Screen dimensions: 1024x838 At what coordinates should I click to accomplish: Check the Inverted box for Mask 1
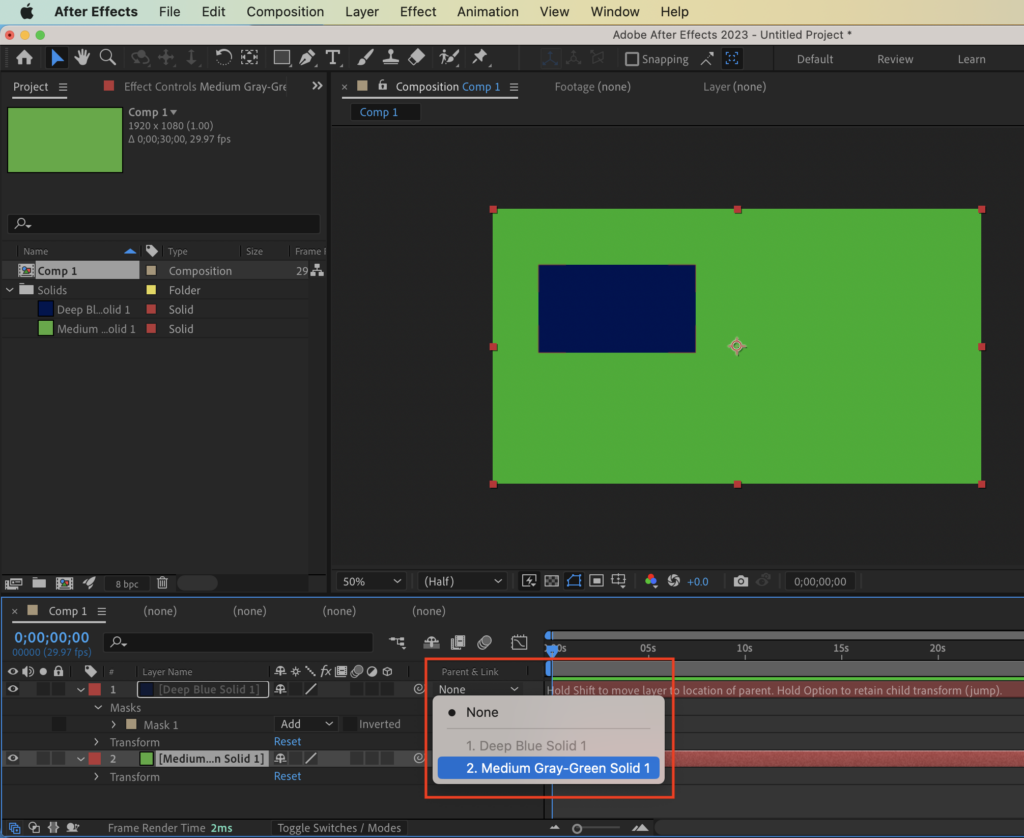point(350,724)
